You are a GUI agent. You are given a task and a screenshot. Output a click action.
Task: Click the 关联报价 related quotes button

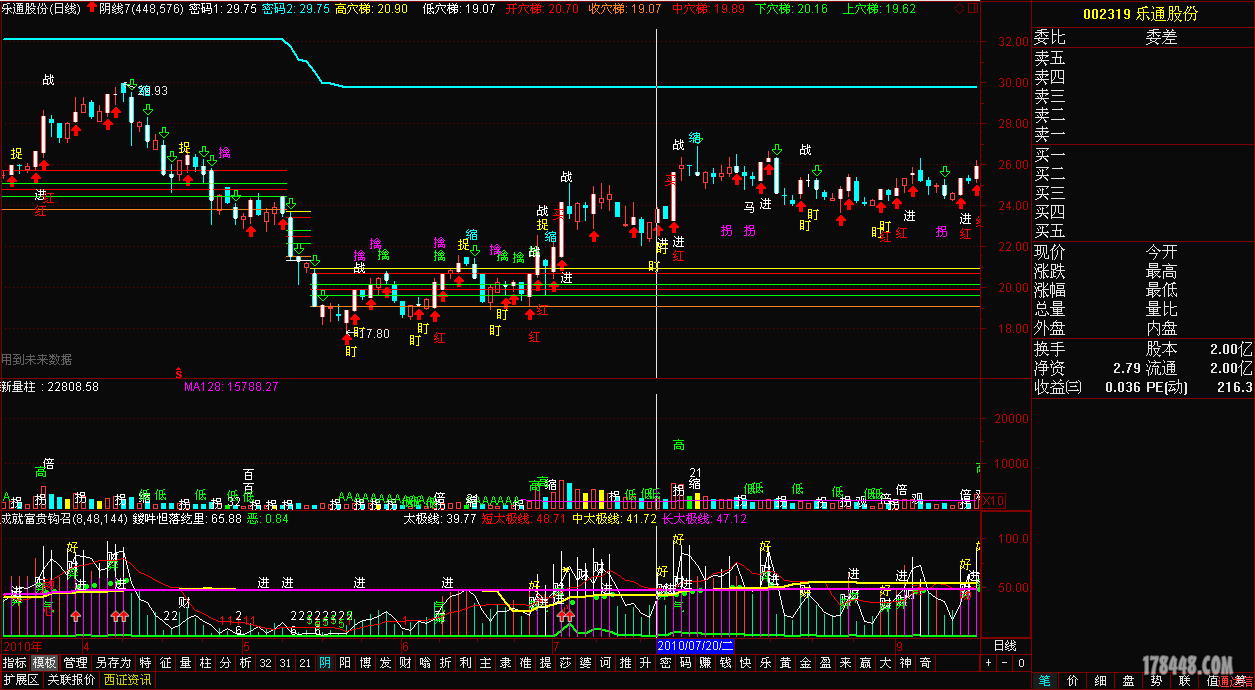click(72, 680)
